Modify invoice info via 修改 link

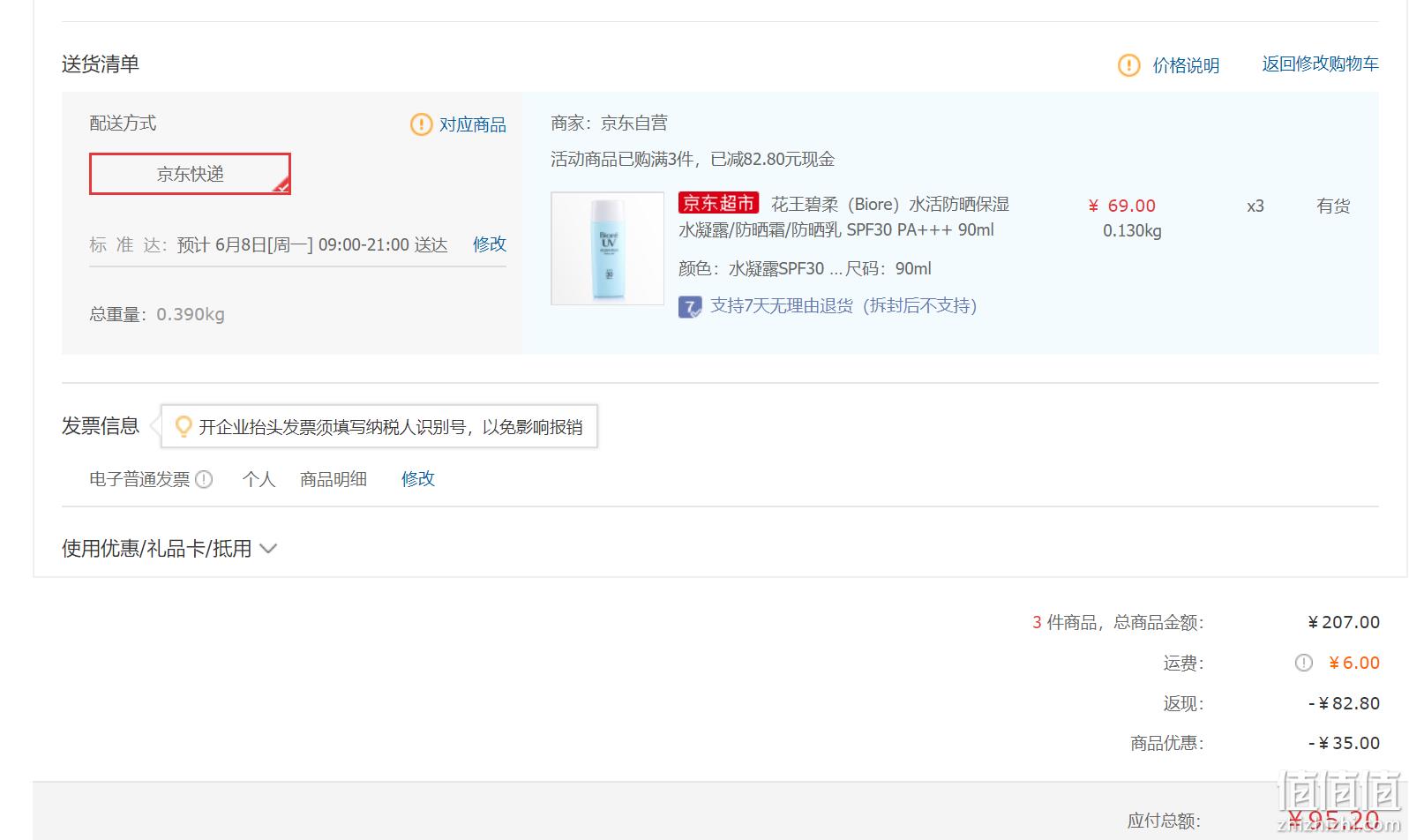click(418, 478)
